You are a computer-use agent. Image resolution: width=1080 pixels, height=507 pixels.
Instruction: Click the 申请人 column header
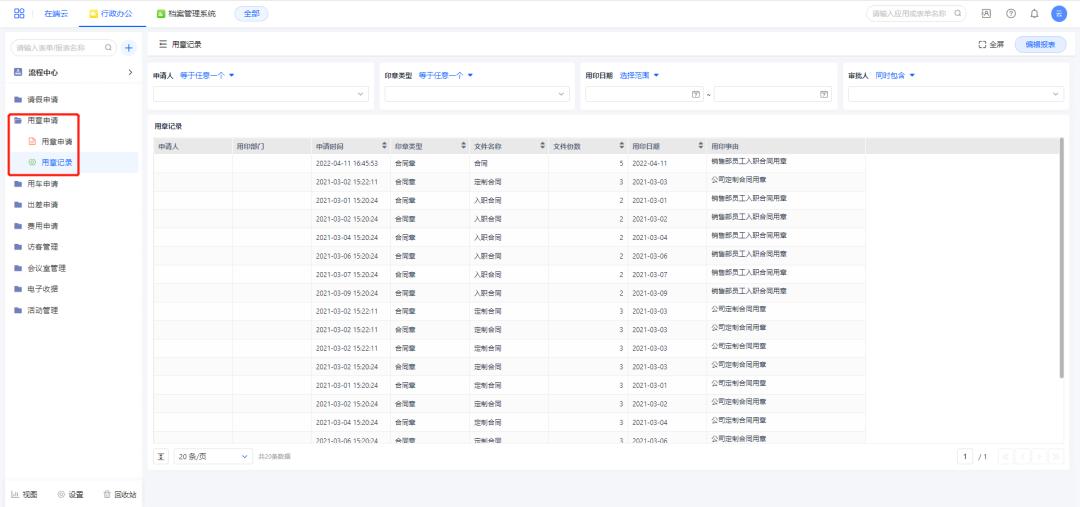[193, 146]
